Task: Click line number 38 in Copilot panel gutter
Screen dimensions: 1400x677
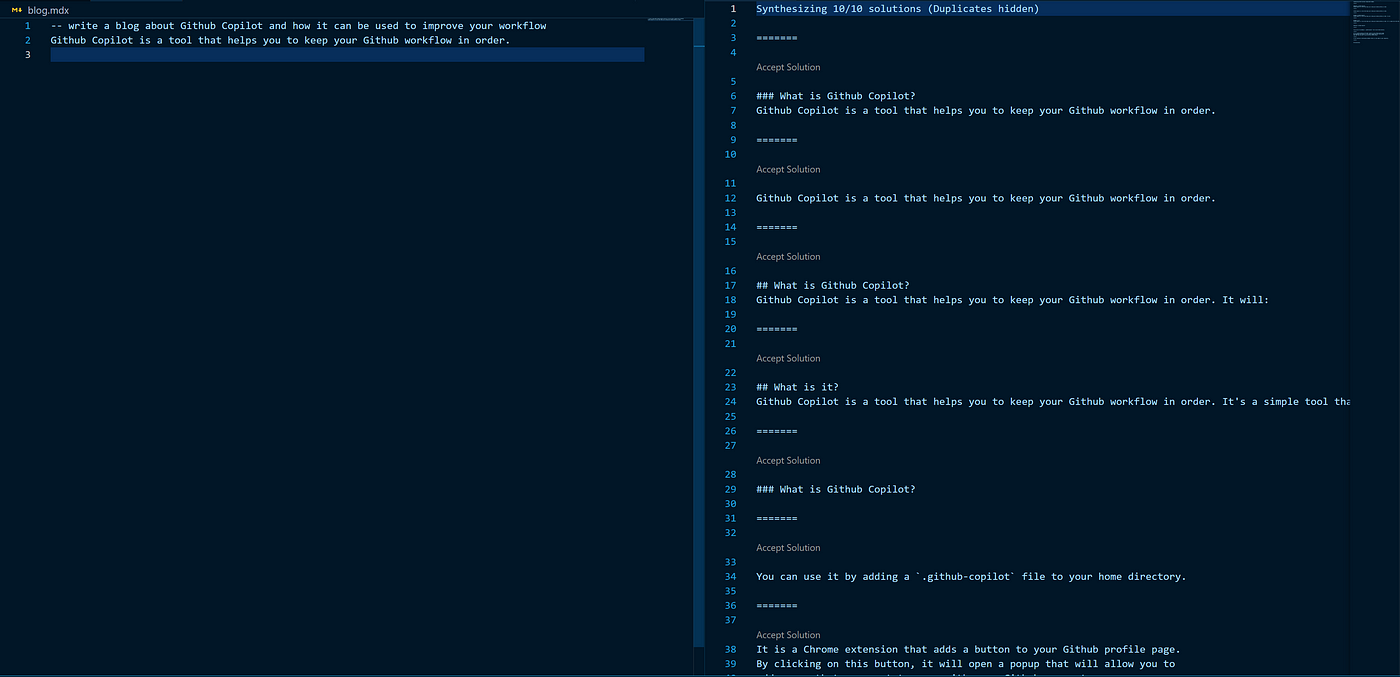Action: click(730, 649)
